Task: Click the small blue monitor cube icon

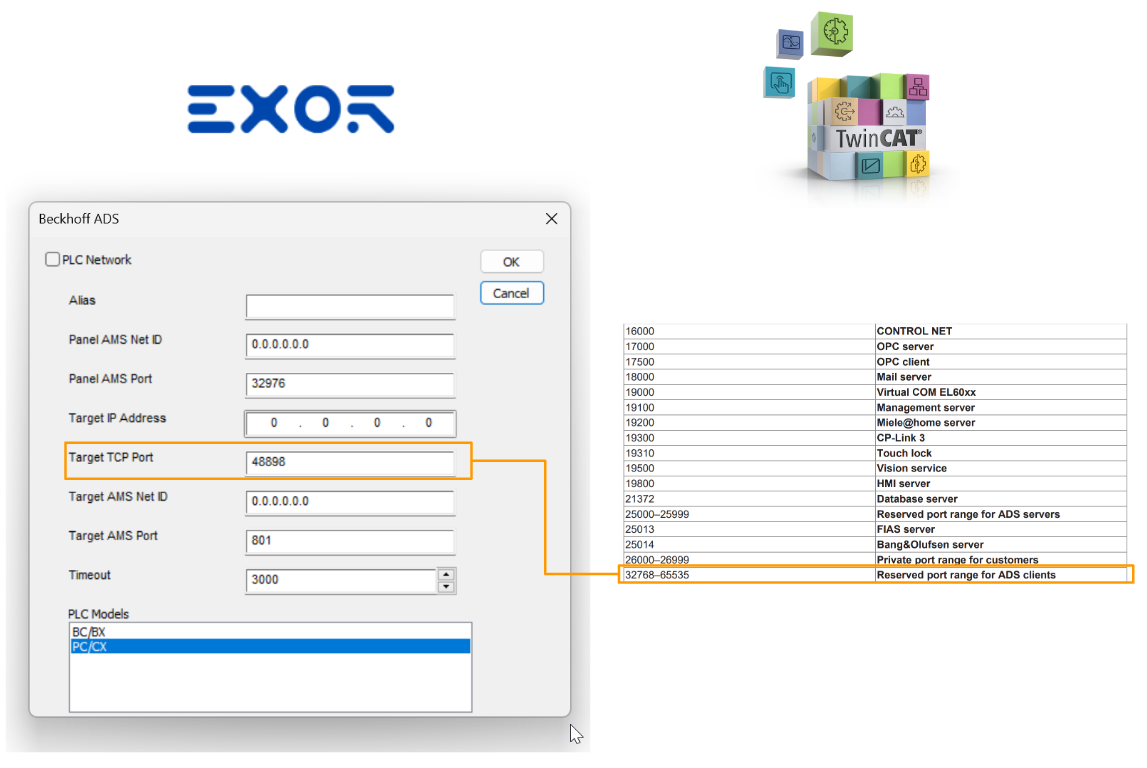Action: click(790, 42)
